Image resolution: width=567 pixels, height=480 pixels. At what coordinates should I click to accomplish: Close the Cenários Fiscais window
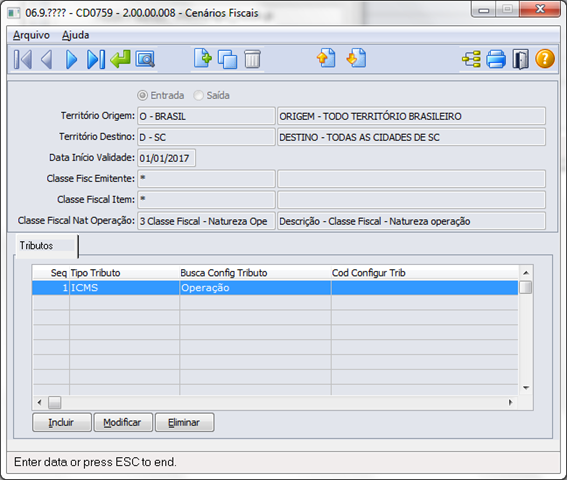[540, 9]
